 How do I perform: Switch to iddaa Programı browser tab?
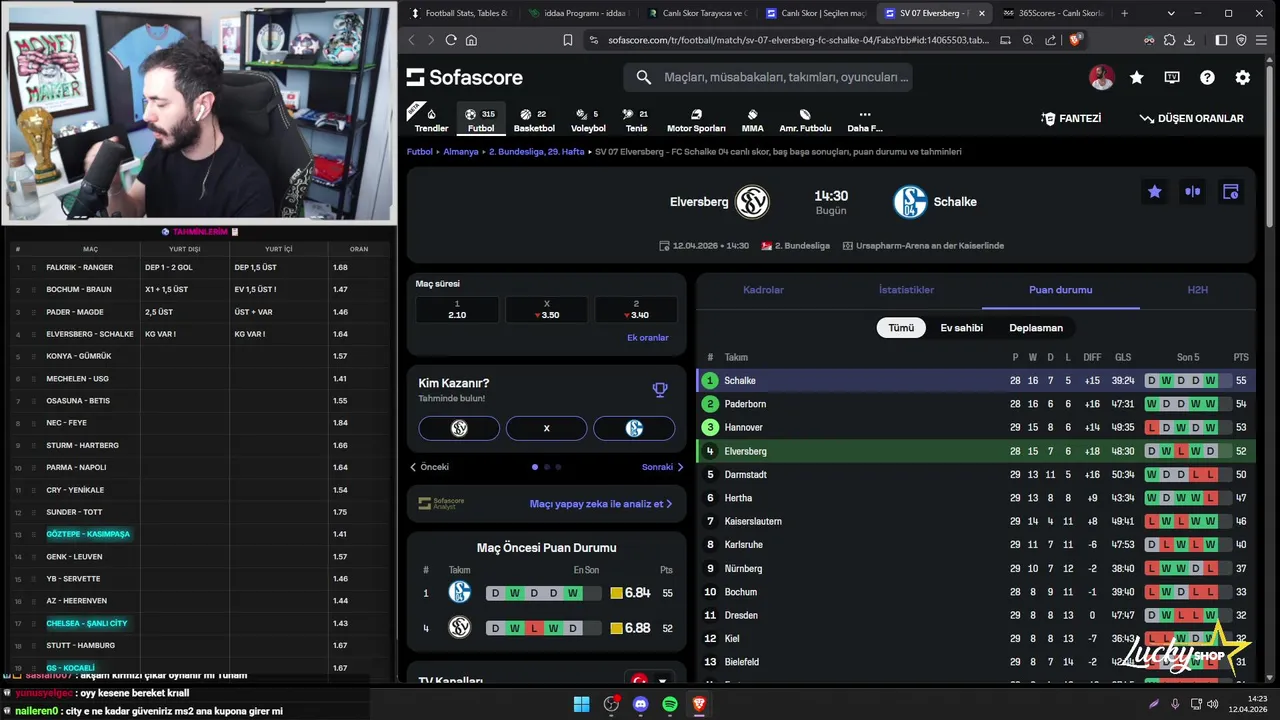click(x=578, y=13)
